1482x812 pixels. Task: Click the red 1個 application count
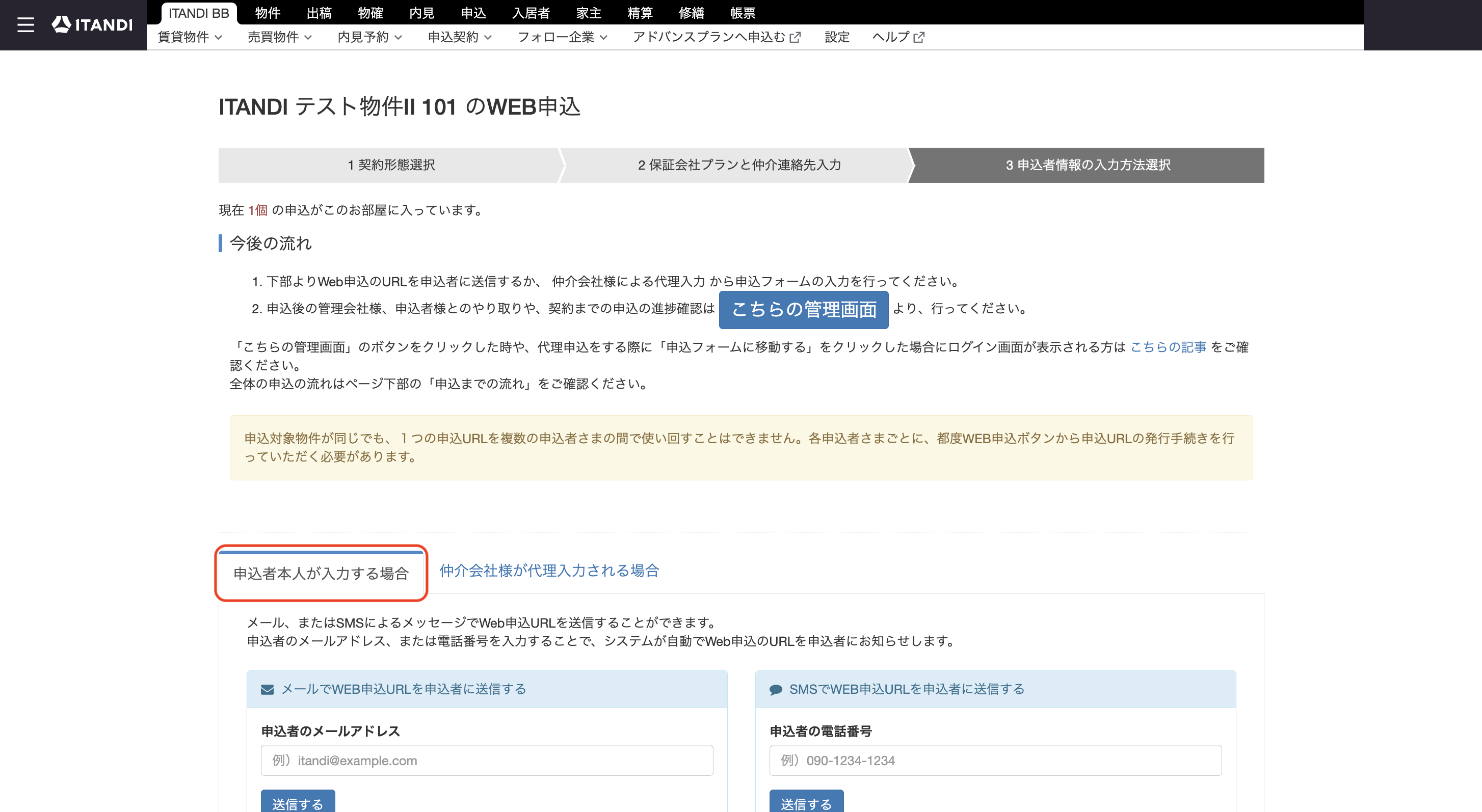click(258, 210)
